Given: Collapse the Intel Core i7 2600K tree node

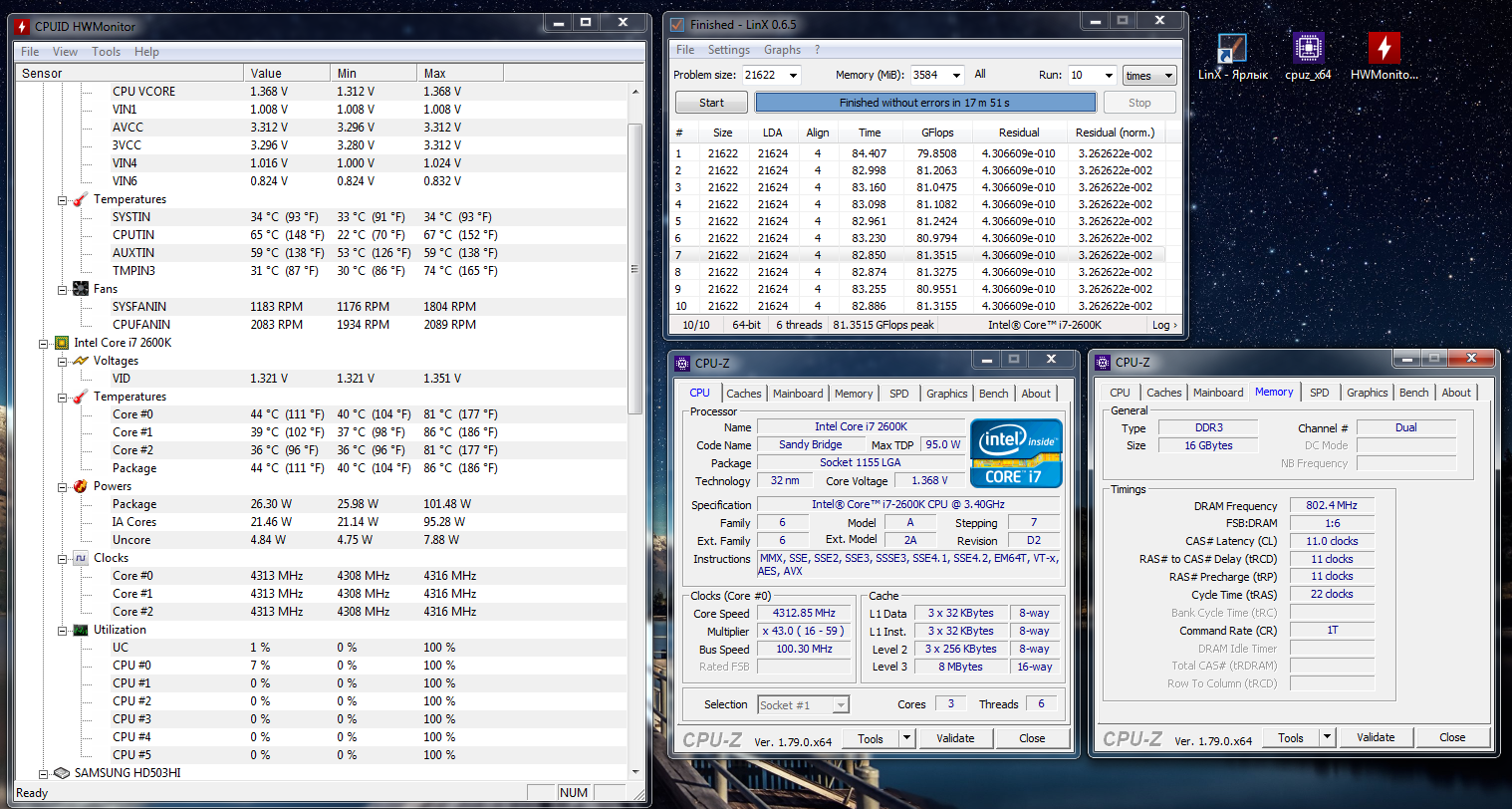Looking at the screenshot, I should pyautogui.click(x=43, y=344).
